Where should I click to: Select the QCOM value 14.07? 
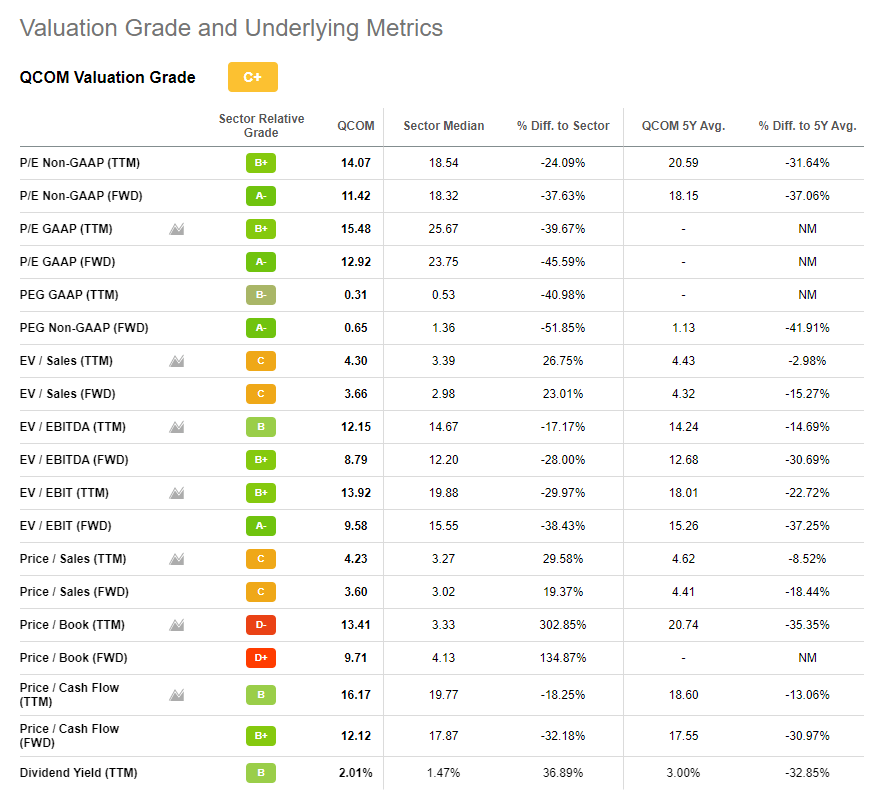[x=356, y=163]
